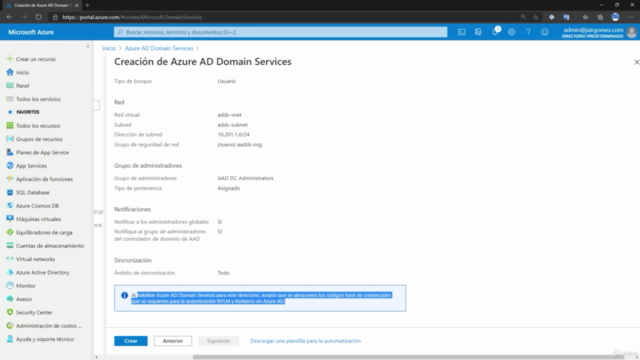Open browser settings ellipsis menu

[631, 17]
